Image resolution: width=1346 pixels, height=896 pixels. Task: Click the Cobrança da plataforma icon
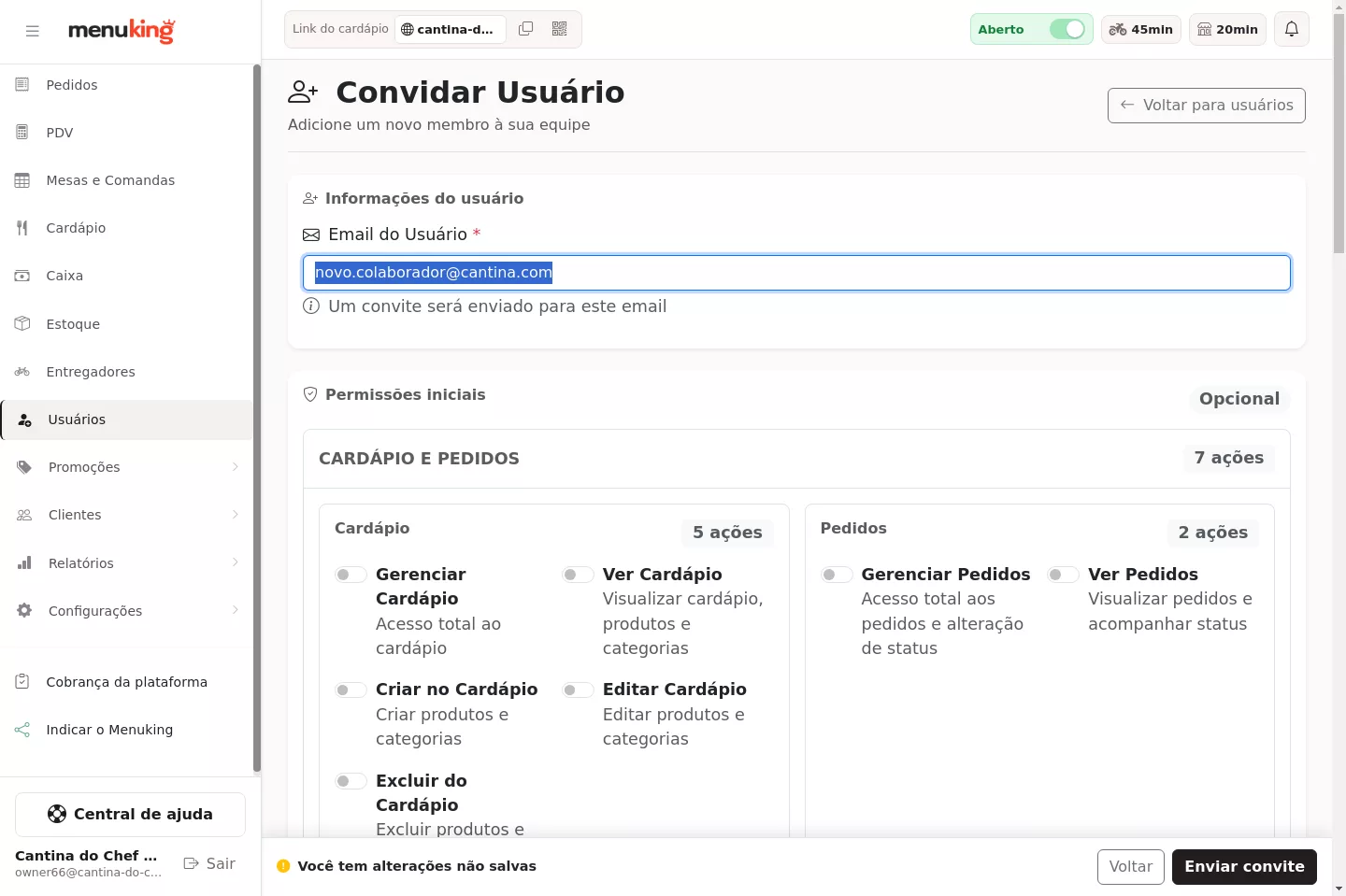(x=22, y=682)
